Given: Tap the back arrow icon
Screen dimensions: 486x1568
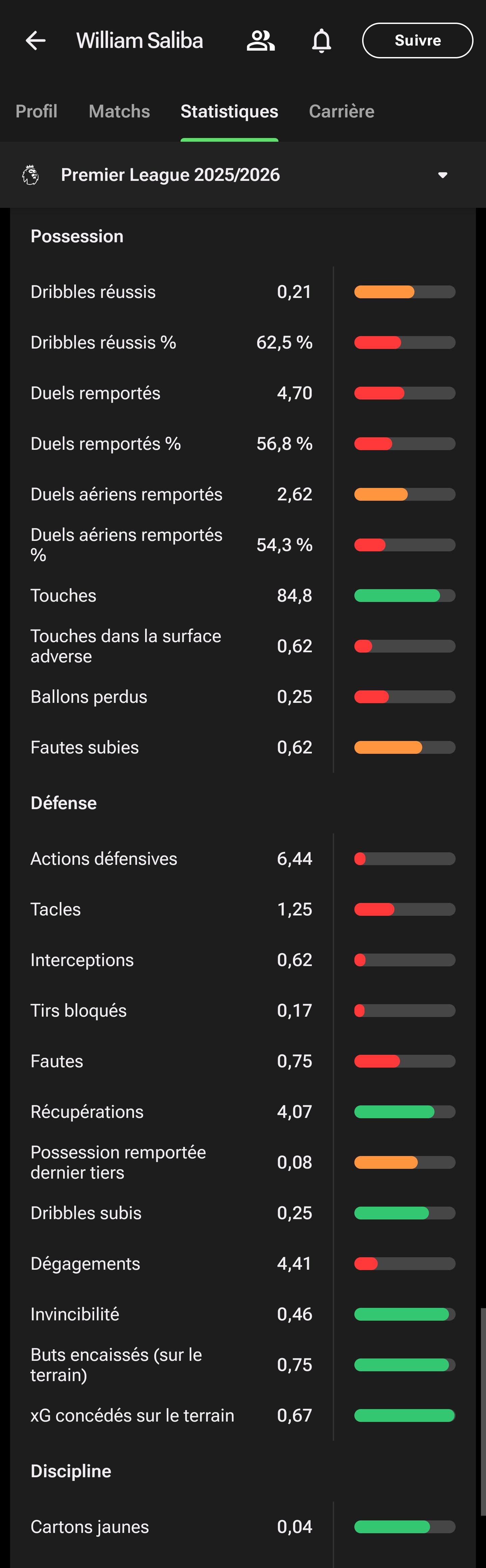Looking at the screenshot, I should pos(35,41).
